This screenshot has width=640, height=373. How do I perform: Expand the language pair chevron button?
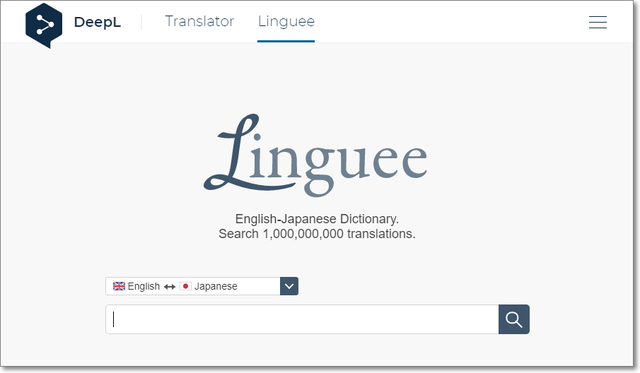coord(289,286)
